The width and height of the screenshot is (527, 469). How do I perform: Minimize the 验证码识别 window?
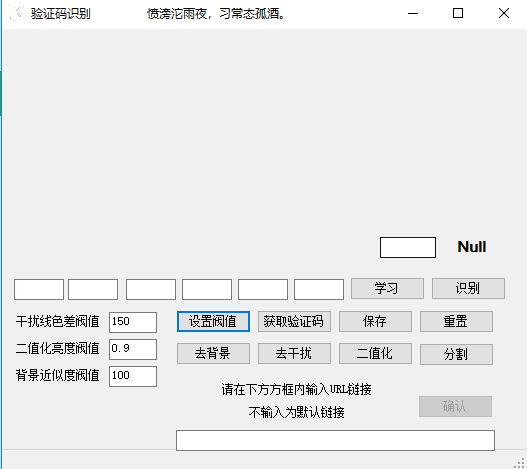(413, 13)
